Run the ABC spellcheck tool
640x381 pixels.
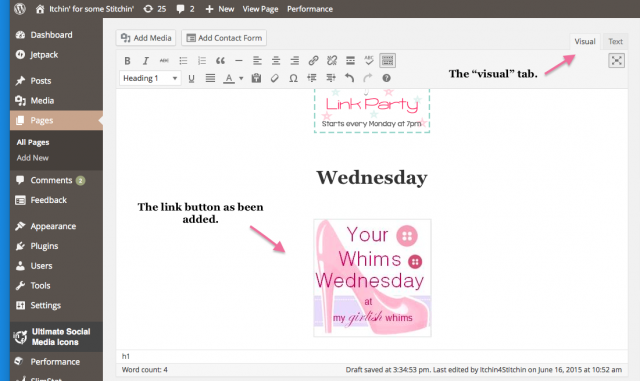tap(369, 61)
